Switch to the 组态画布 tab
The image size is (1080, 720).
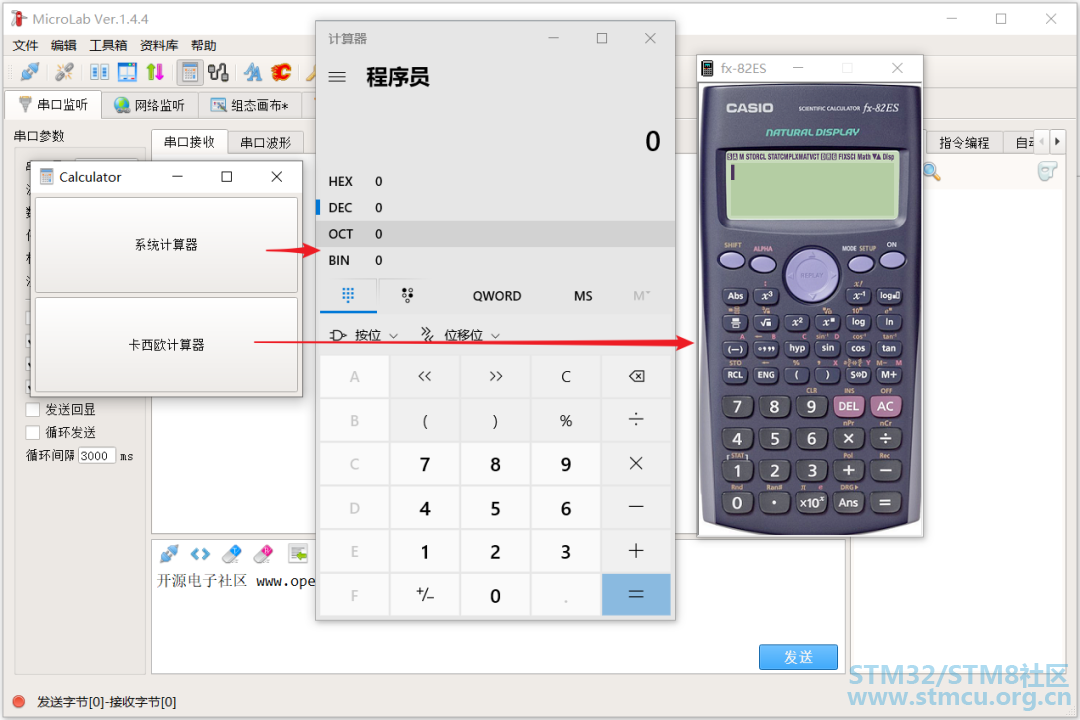click(x=251, y=105)
